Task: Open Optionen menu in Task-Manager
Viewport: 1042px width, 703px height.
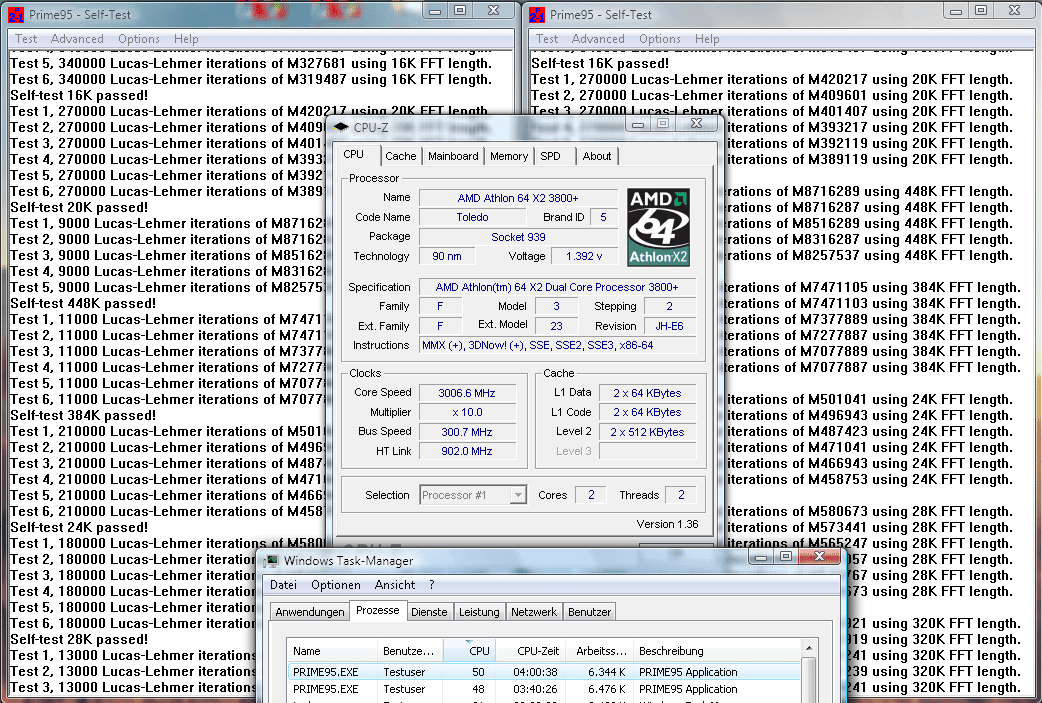Action: (336, 585)
